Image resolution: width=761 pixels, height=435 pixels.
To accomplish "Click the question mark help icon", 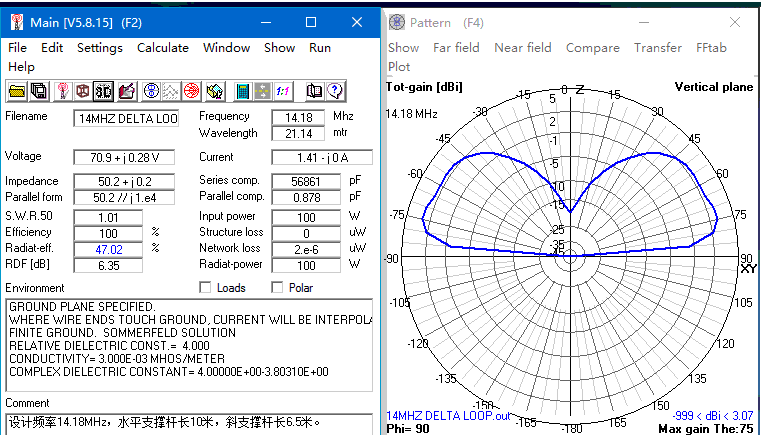I will tap(335, 91).
